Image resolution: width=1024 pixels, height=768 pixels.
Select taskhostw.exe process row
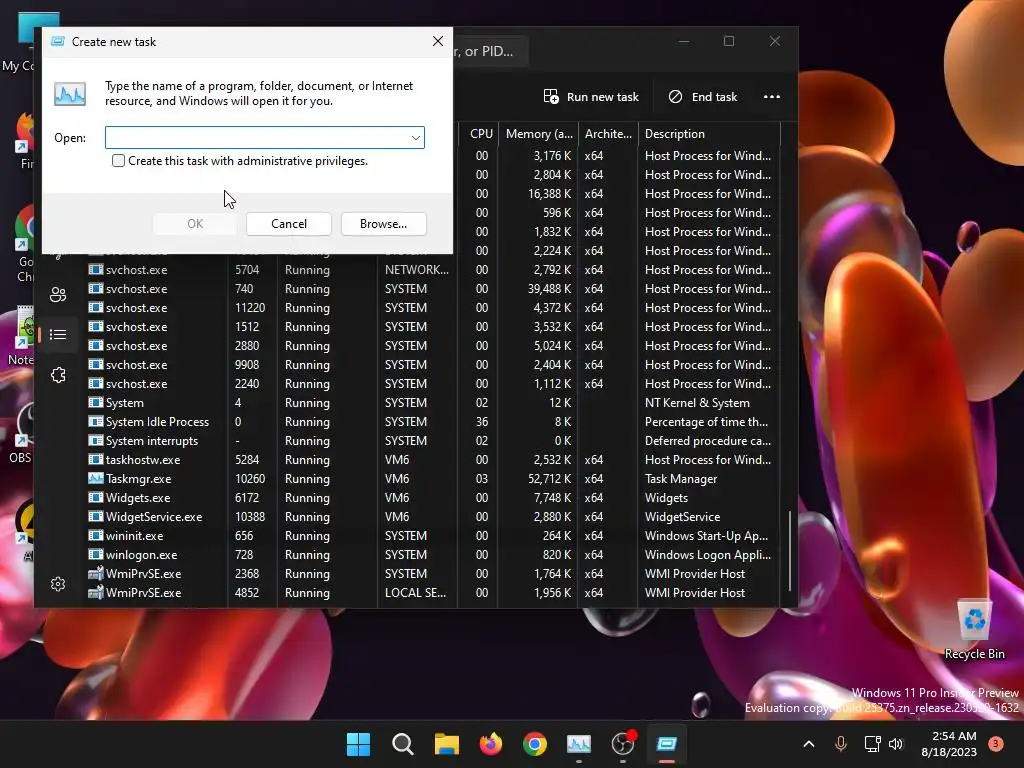[433, 460]
